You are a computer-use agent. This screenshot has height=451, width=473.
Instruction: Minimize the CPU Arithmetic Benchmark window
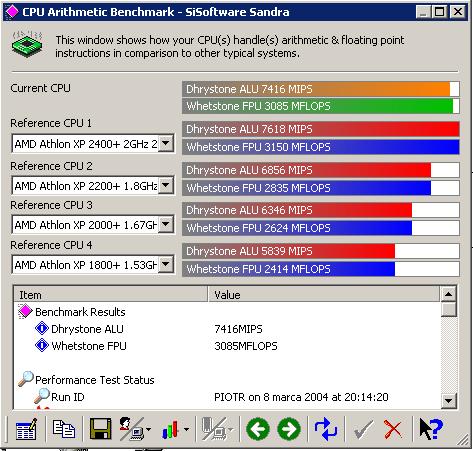pyautogui.click(x=423, y=12)
